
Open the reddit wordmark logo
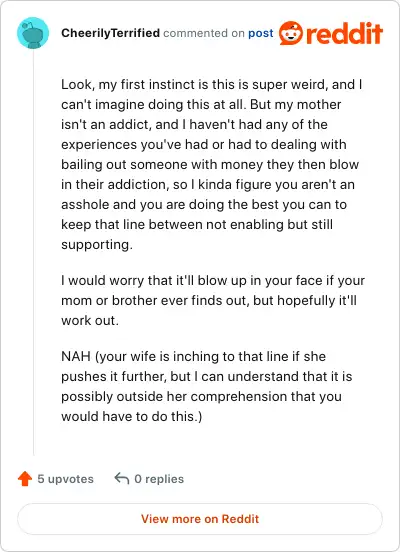pyautogui.click(x=344, y=33)
